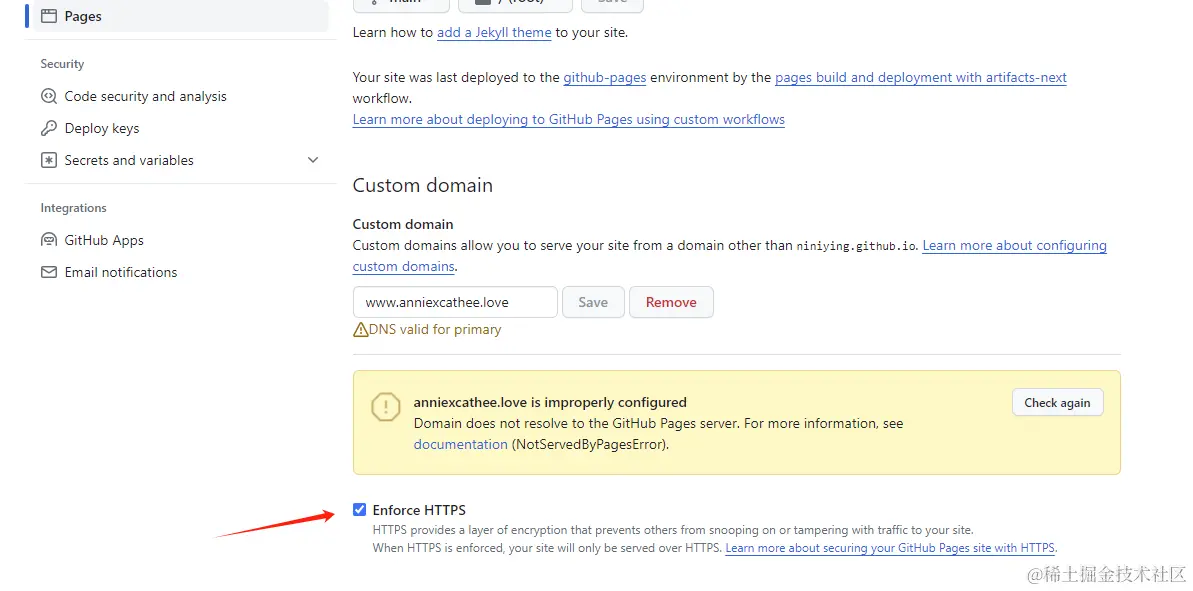1193x591 pixels.
Task: Open Learn more about custom workflows link
Action: tap(568, 119)
